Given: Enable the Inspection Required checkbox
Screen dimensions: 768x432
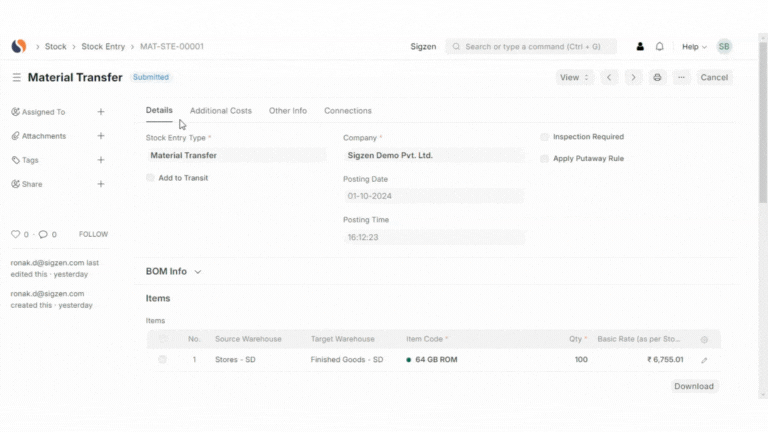Looking at the screenshot, I should 545,137.
